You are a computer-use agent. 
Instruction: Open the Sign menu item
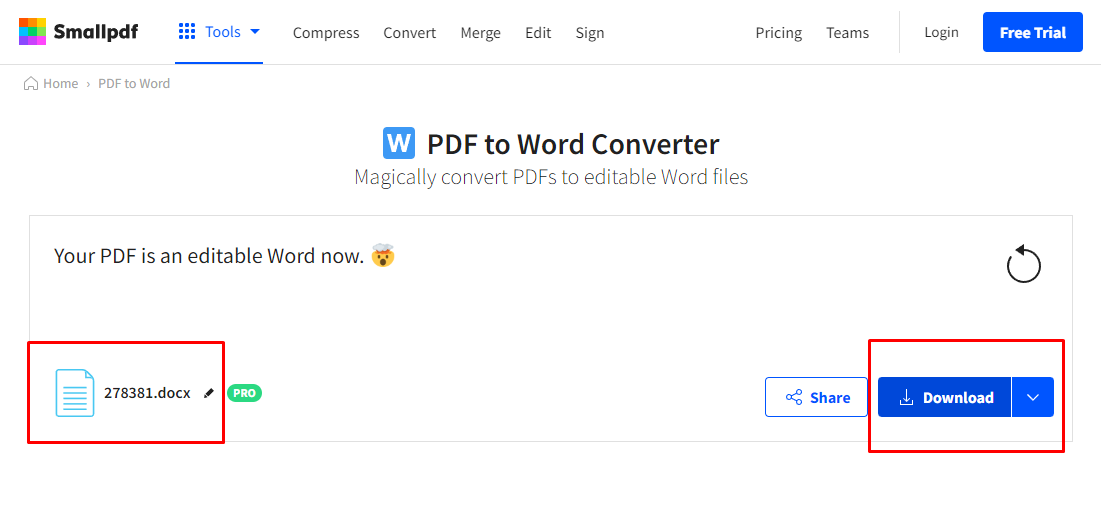590,32
